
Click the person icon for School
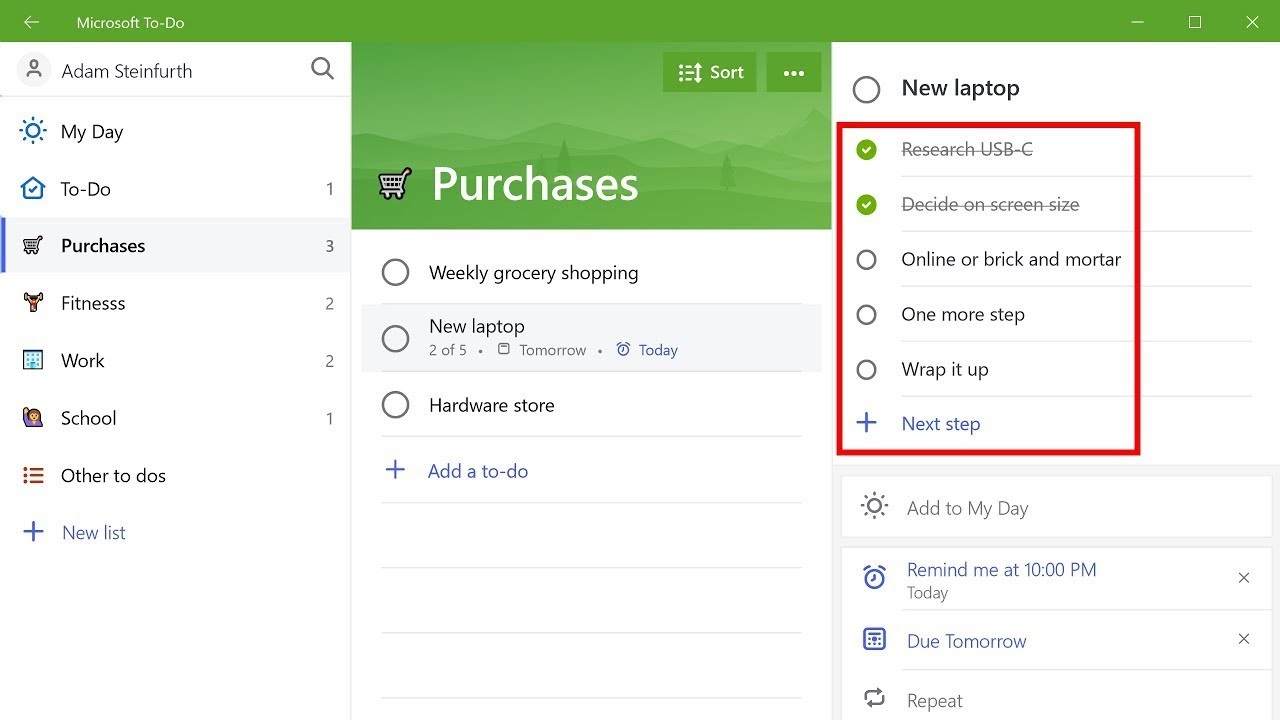click(33, 418)
